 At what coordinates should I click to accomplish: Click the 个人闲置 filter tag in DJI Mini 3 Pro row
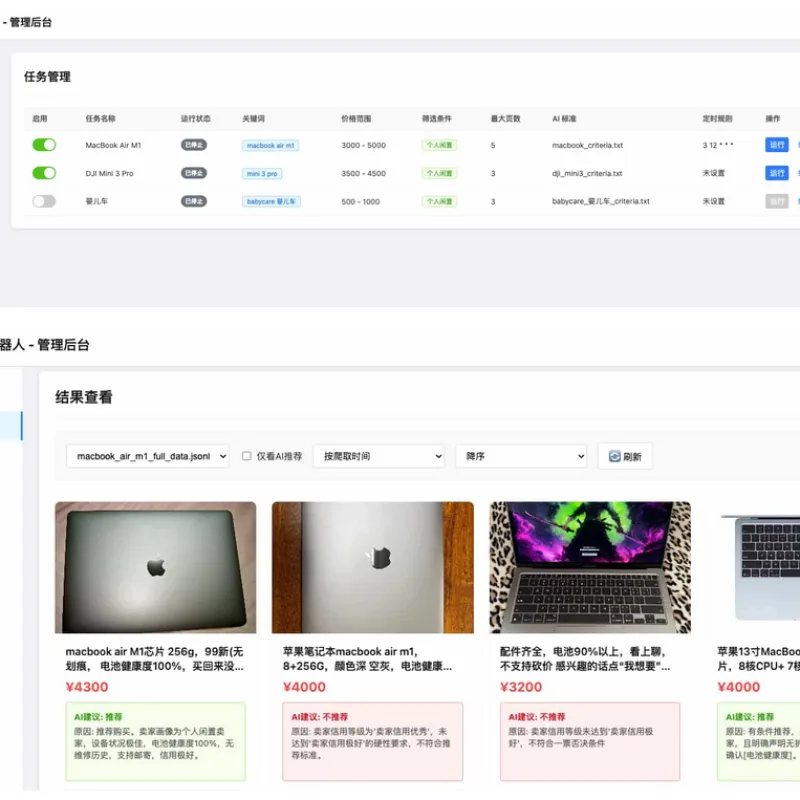click(439, 173)
